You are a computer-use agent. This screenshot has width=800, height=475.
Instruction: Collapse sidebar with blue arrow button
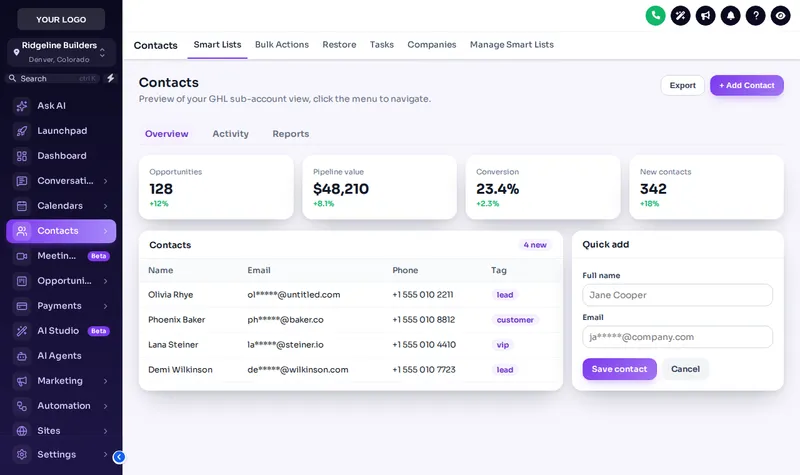tap(119, 457)
